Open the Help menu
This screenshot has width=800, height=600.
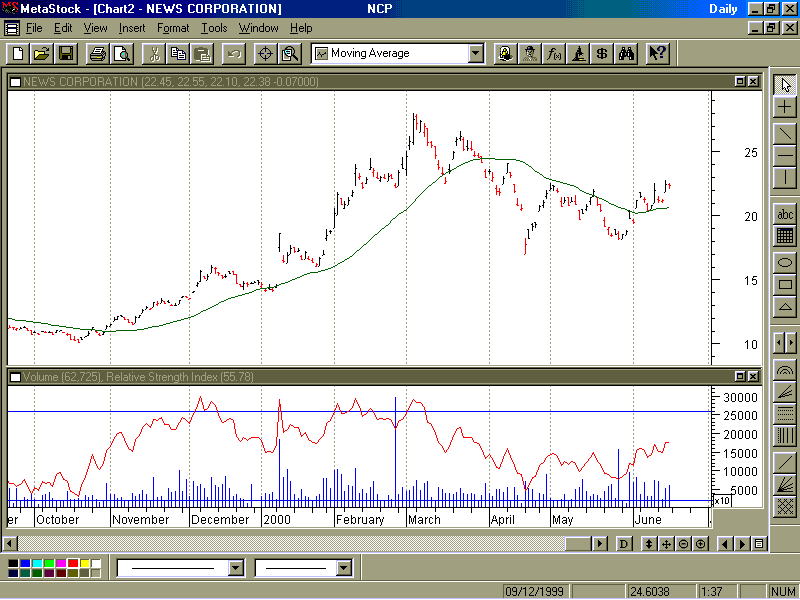(x=301, y=28)
